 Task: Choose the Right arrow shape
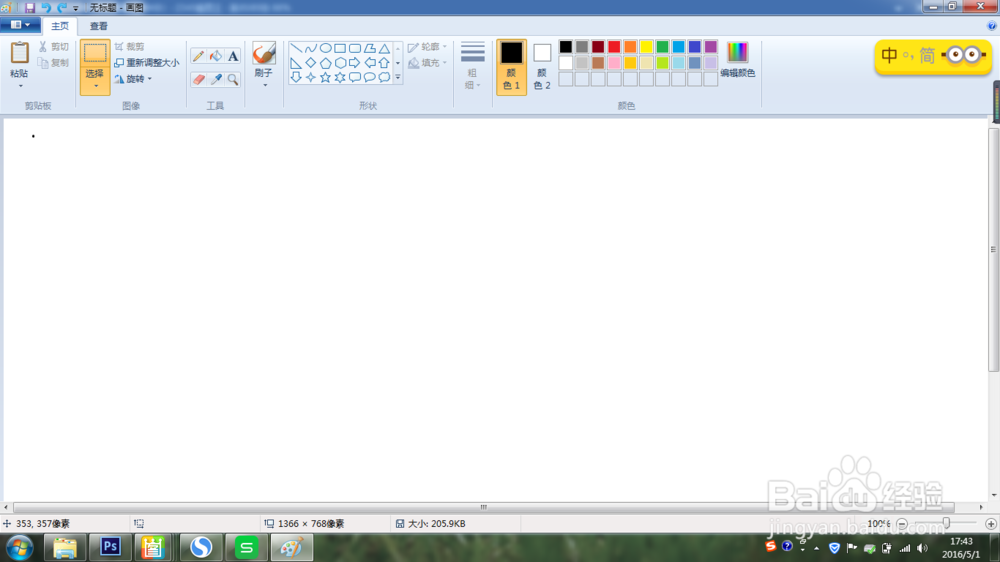click(x=355, y=63)
